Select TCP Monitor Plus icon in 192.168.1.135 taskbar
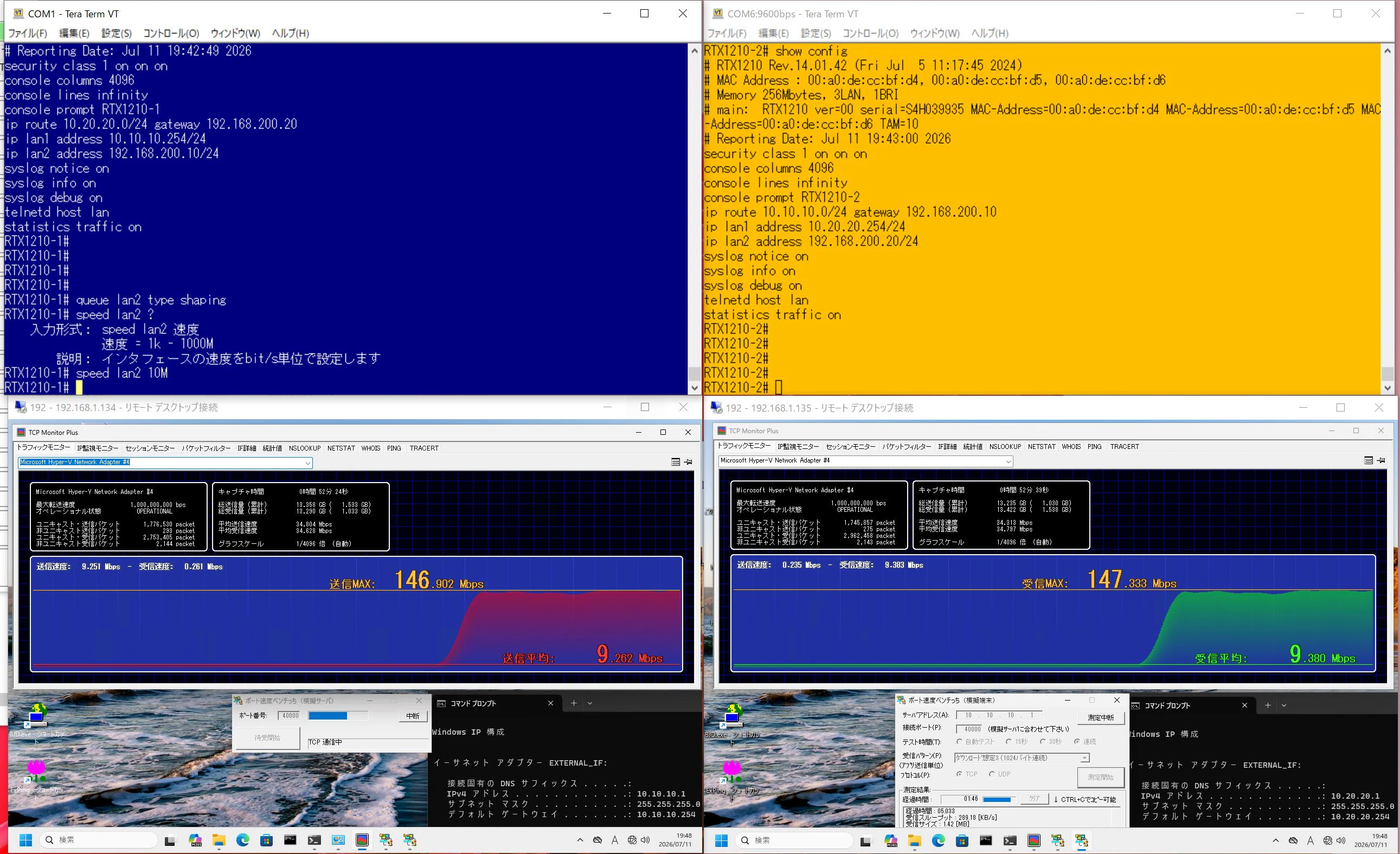This screenshot has height=854, width=1400. coord(1034,840)
